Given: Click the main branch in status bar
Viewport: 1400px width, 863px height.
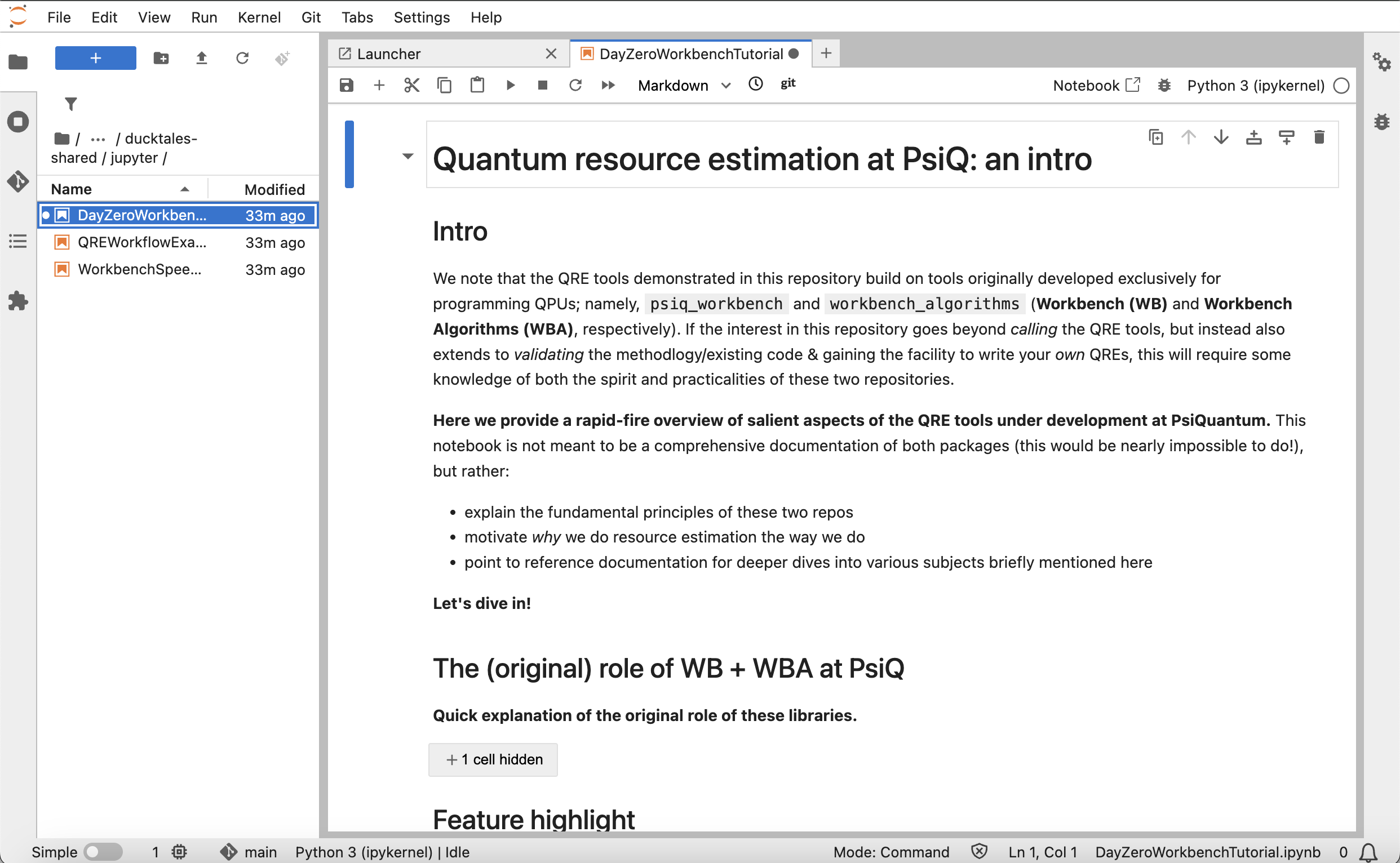Looking at the screenshot, I should click(x=249, y=852).
